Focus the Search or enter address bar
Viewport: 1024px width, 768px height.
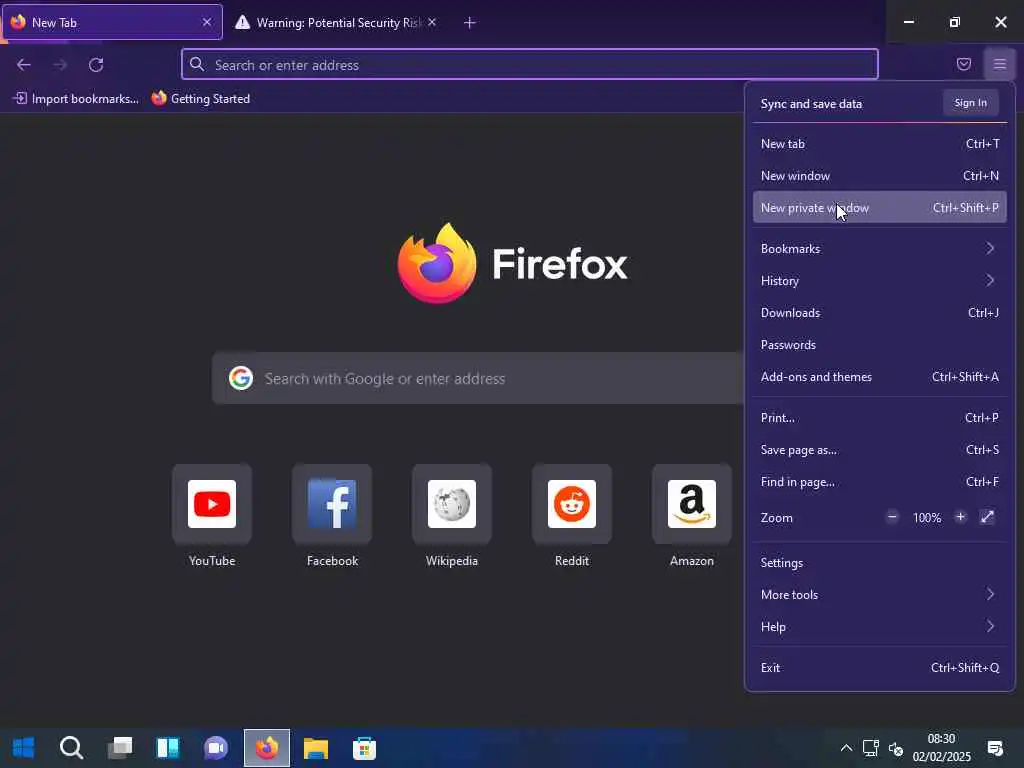pos(530,65)
